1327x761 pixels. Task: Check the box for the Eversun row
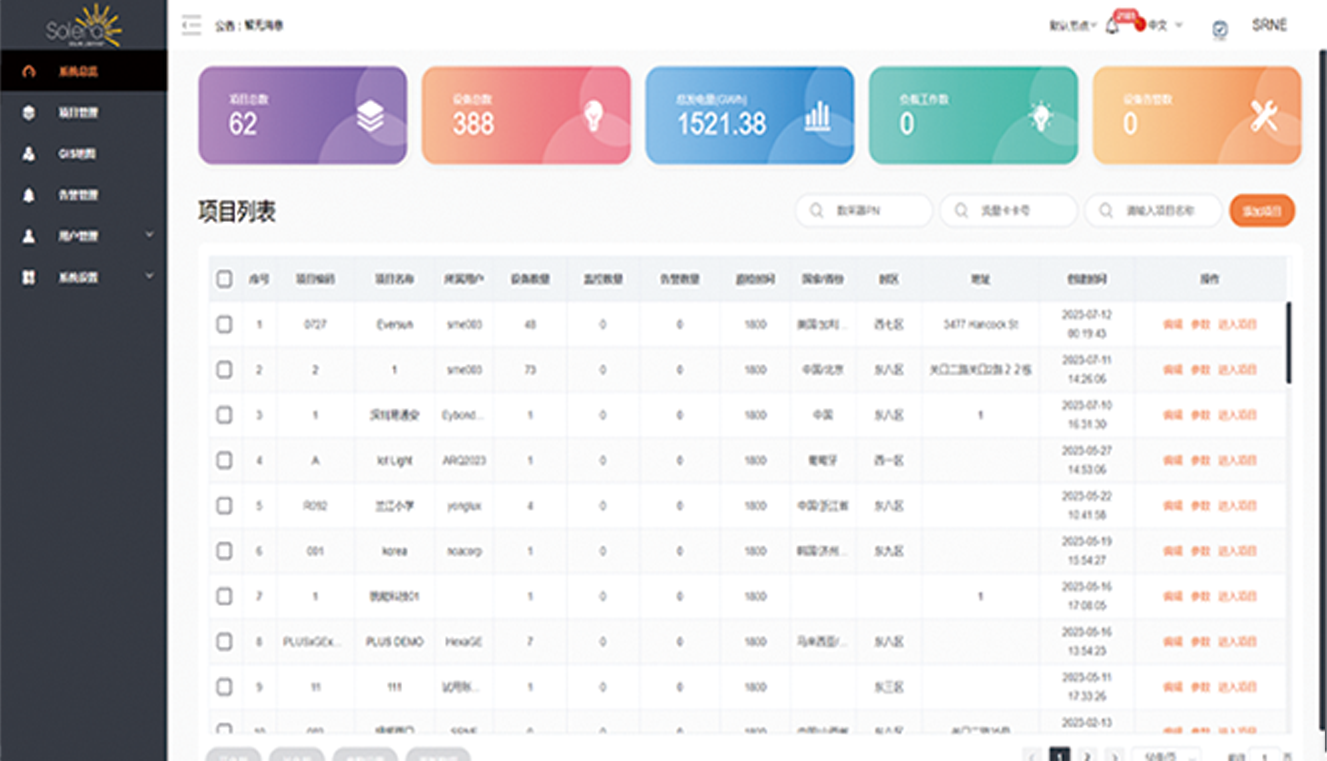pos(225,324)
